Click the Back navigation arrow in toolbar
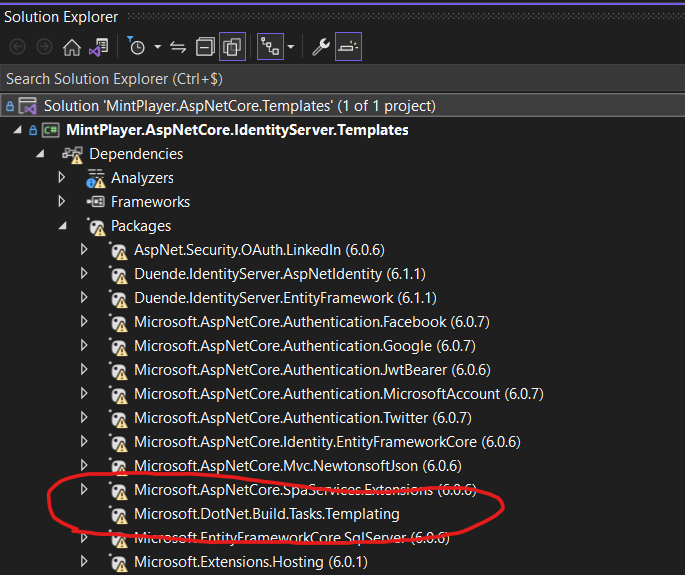This screenshot has height=575, width=685. pos(17,47)
